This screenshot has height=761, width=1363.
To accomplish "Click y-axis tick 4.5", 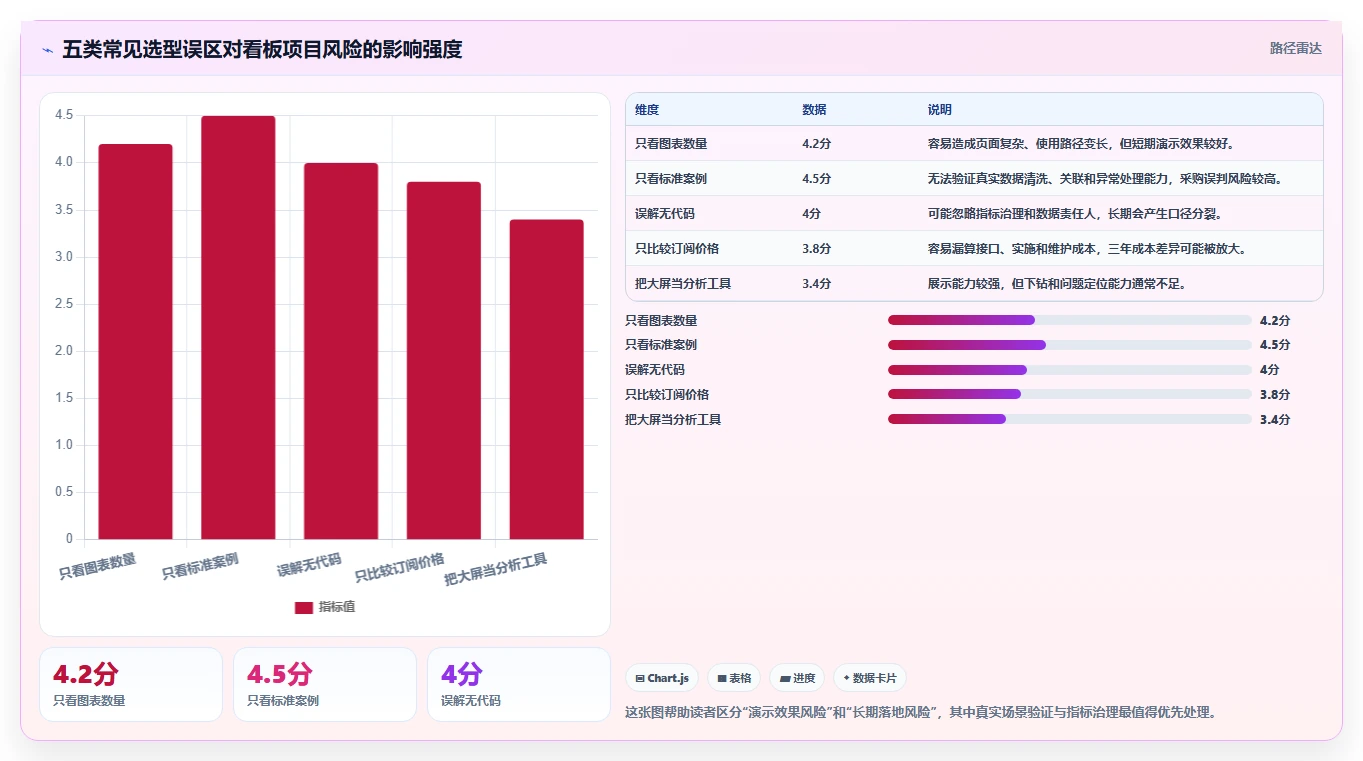I will (x=64, y=115).
